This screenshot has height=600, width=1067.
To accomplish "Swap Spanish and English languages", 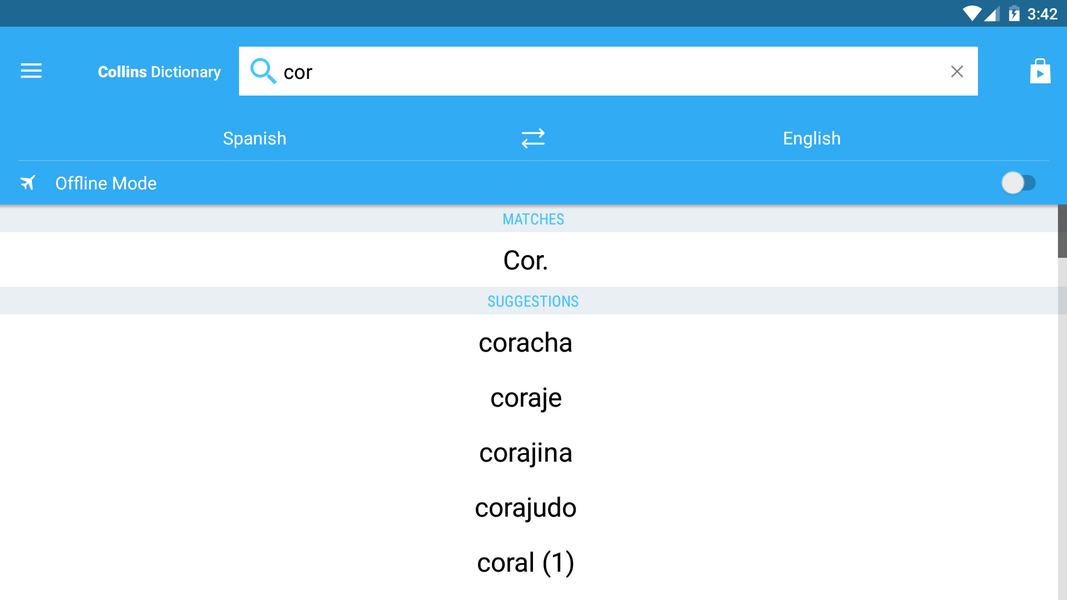I will tap(533, 138).
